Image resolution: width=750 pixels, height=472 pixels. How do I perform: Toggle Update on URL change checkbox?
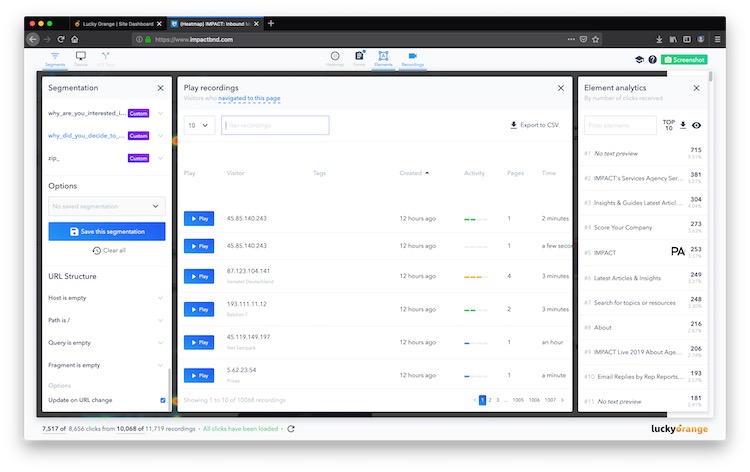tap(163, 400)
